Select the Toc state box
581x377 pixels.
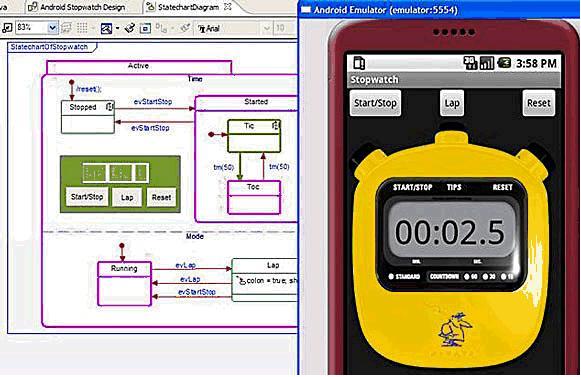254,197
